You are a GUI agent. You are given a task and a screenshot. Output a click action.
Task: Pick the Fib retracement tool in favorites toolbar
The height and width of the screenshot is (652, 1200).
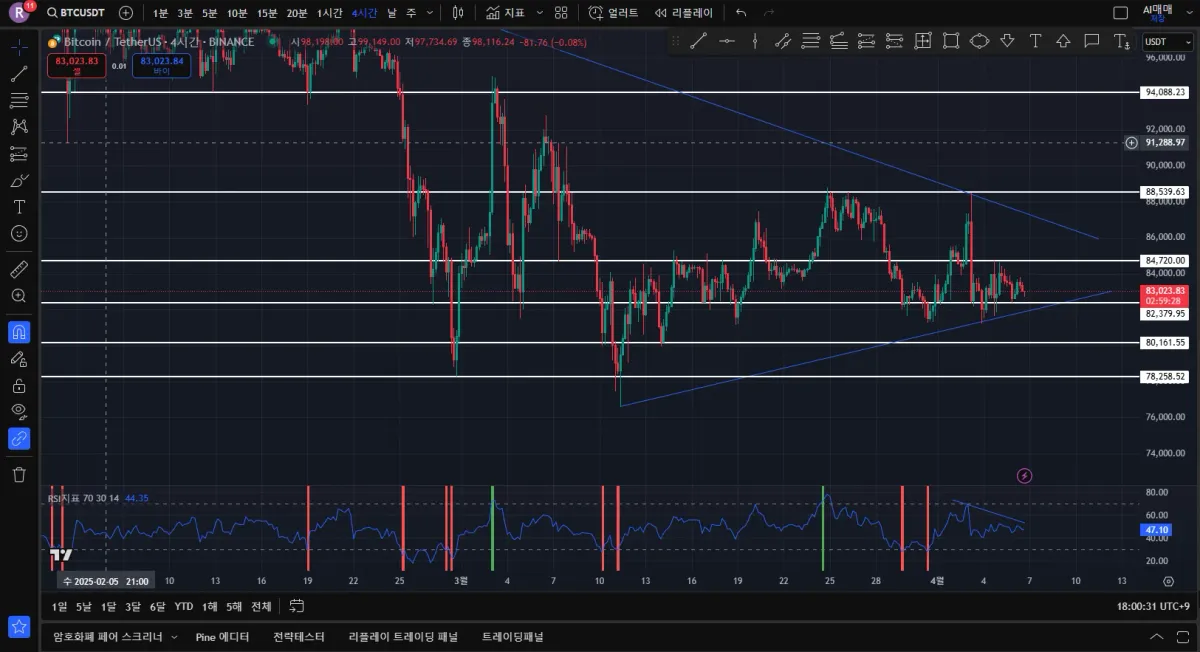(x=811, y=41)
